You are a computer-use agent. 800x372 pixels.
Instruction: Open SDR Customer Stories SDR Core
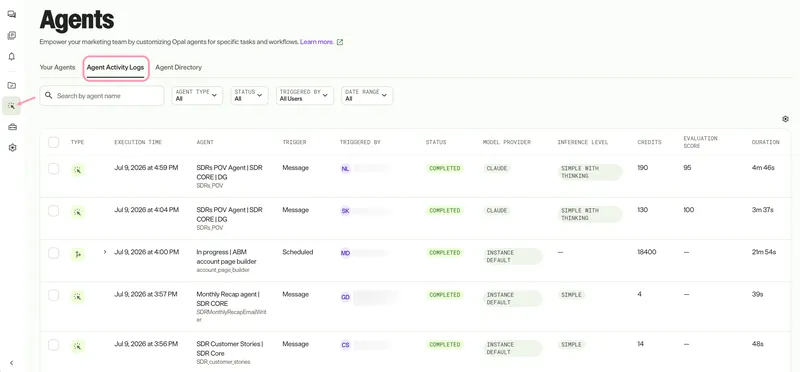pos(230,349)
